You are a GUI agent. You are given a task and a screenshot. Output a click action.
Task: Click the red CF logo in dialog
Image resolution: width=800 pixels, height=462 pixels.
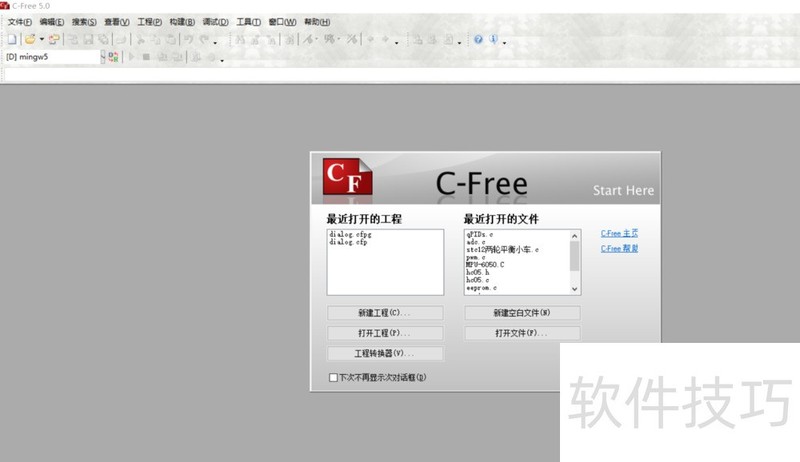pos(347,176)
